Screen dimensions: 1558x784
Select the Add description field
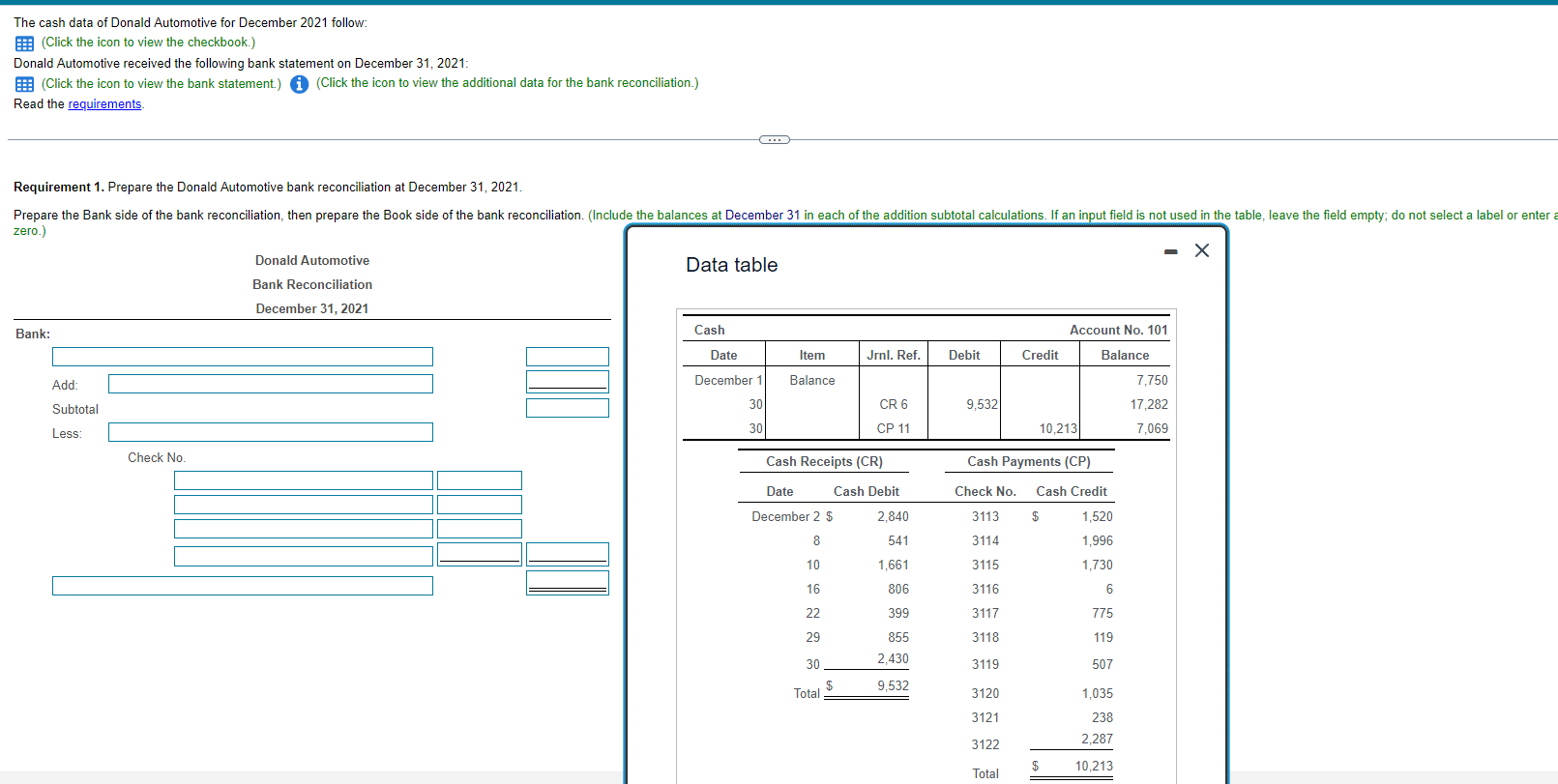pos(271,384)
